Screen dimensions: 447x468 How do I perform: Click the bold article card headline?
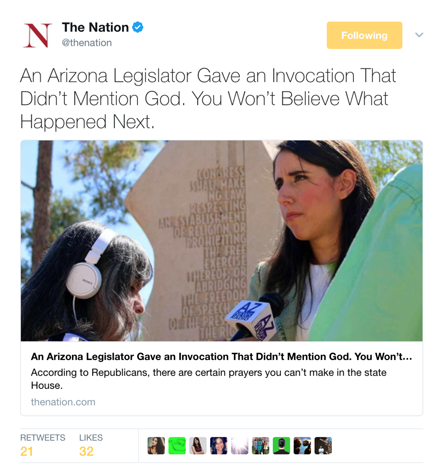221,357
